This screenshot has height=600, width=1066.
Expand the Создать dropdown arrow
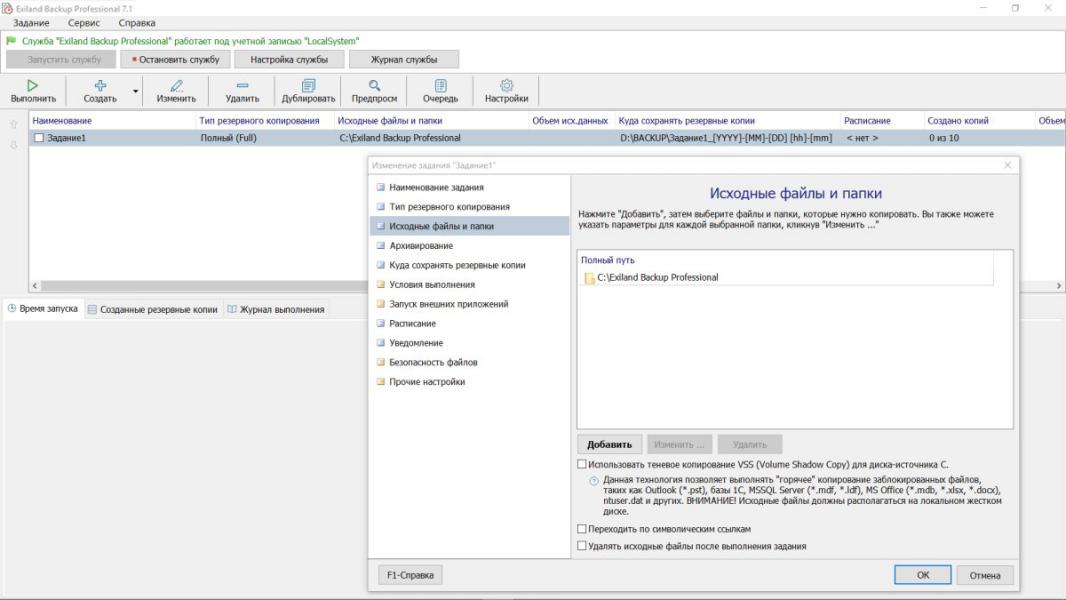tap(136, 92)
